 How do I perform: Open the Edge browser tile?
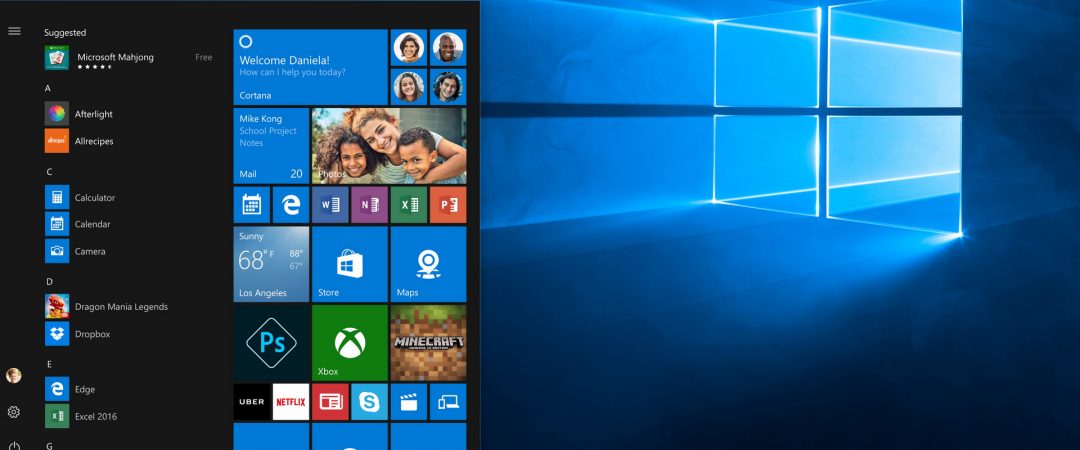tap(291, 205)
